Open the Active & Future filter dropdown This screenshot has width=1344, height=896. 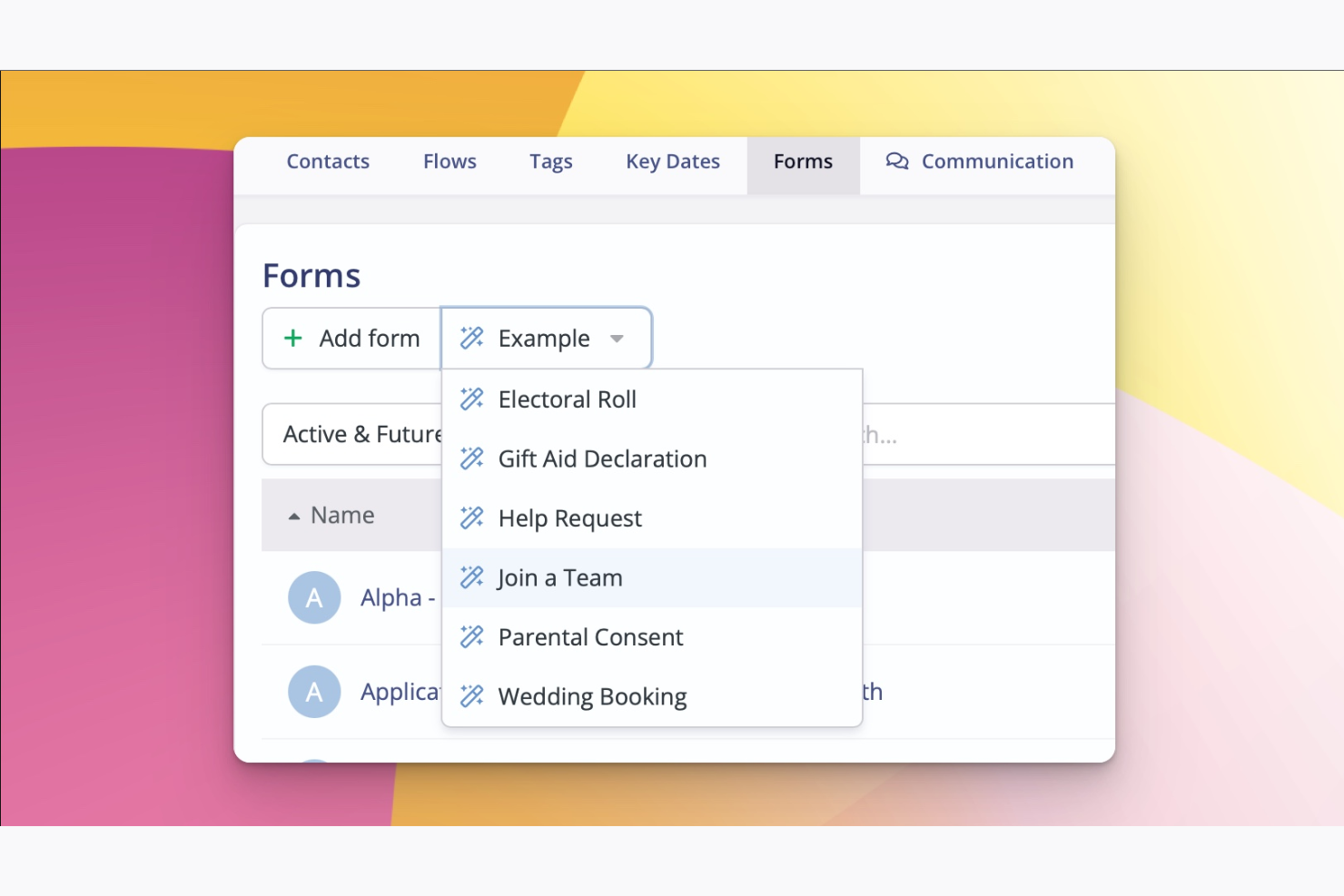tap(352, 435)
